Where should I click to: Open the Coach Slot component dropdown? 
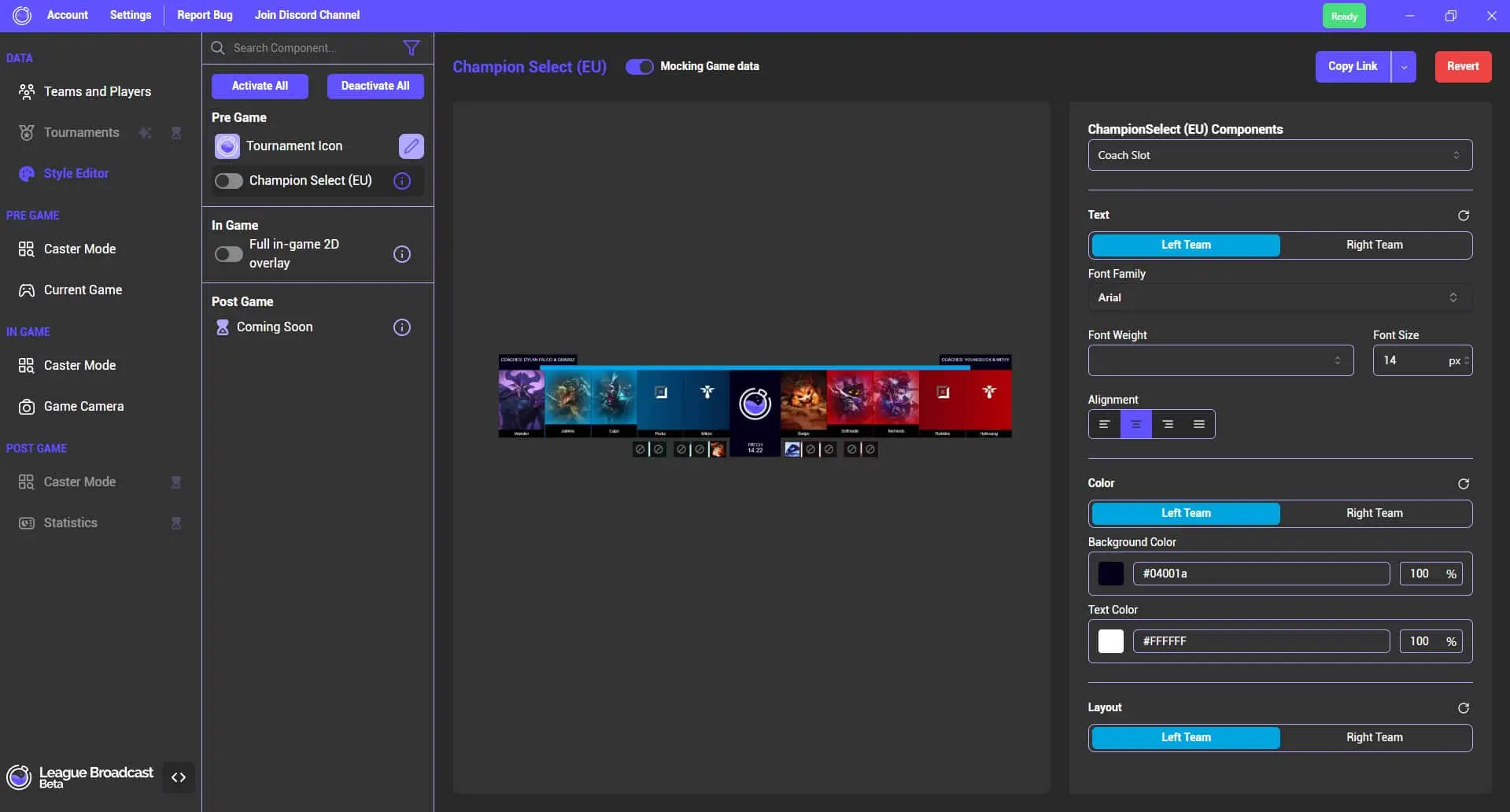pyautogui.click(x=1279, y=156)
